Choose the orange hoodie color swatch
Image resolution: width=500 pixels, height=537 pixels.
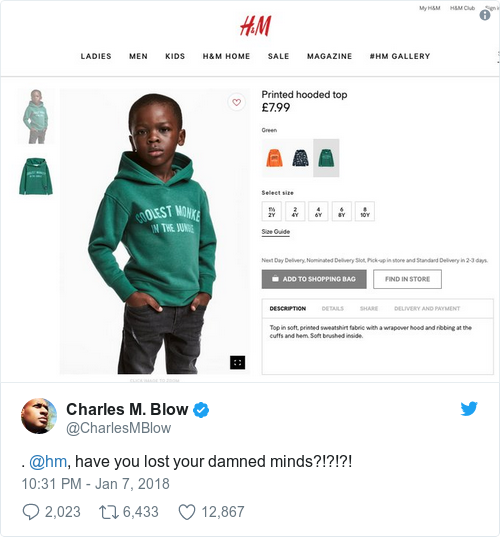(x=274, y=158)
